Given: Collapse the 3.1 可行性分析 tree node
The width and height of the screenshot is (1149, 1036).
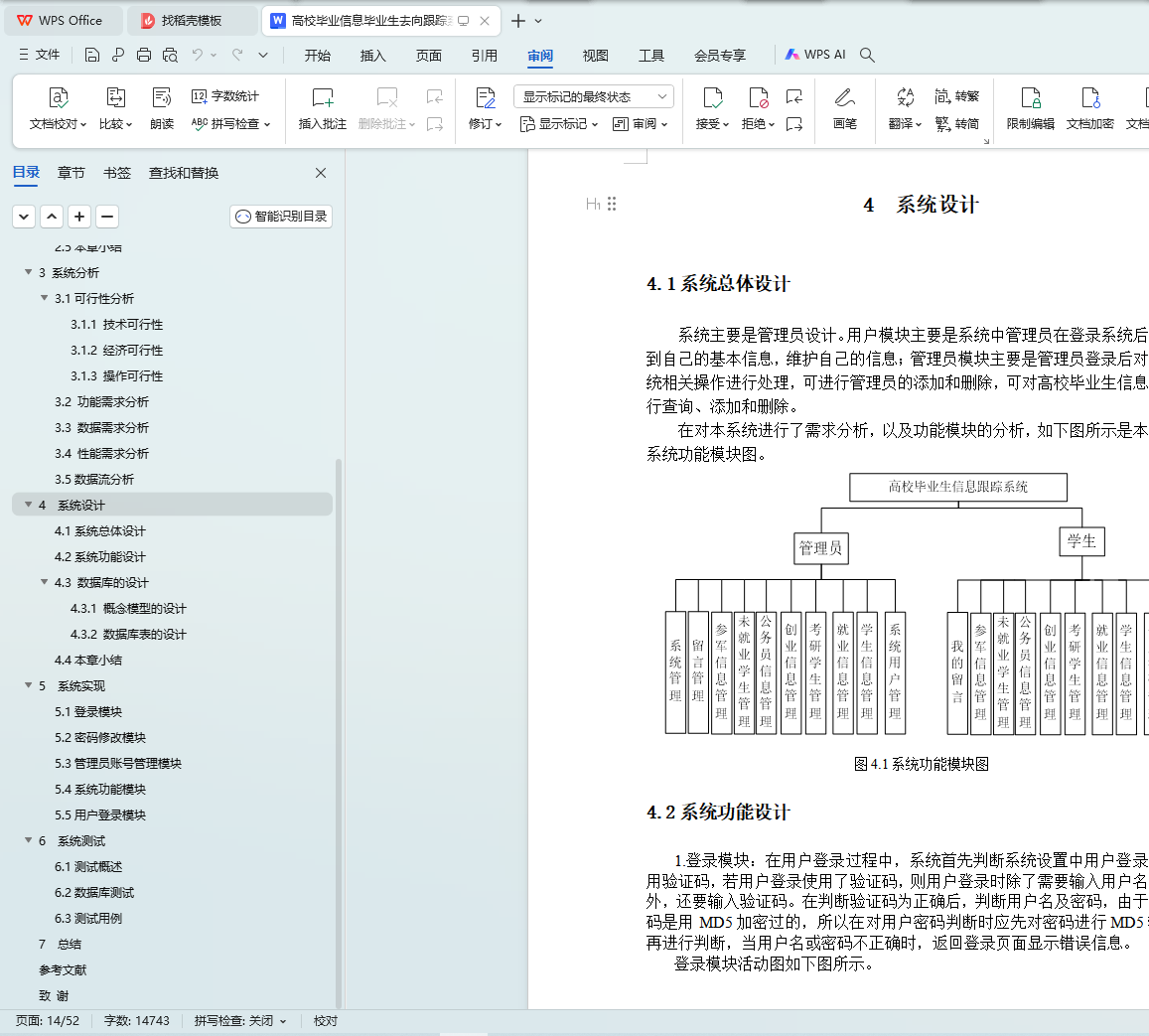Looking at the screenshot, I should coord(44,298).
